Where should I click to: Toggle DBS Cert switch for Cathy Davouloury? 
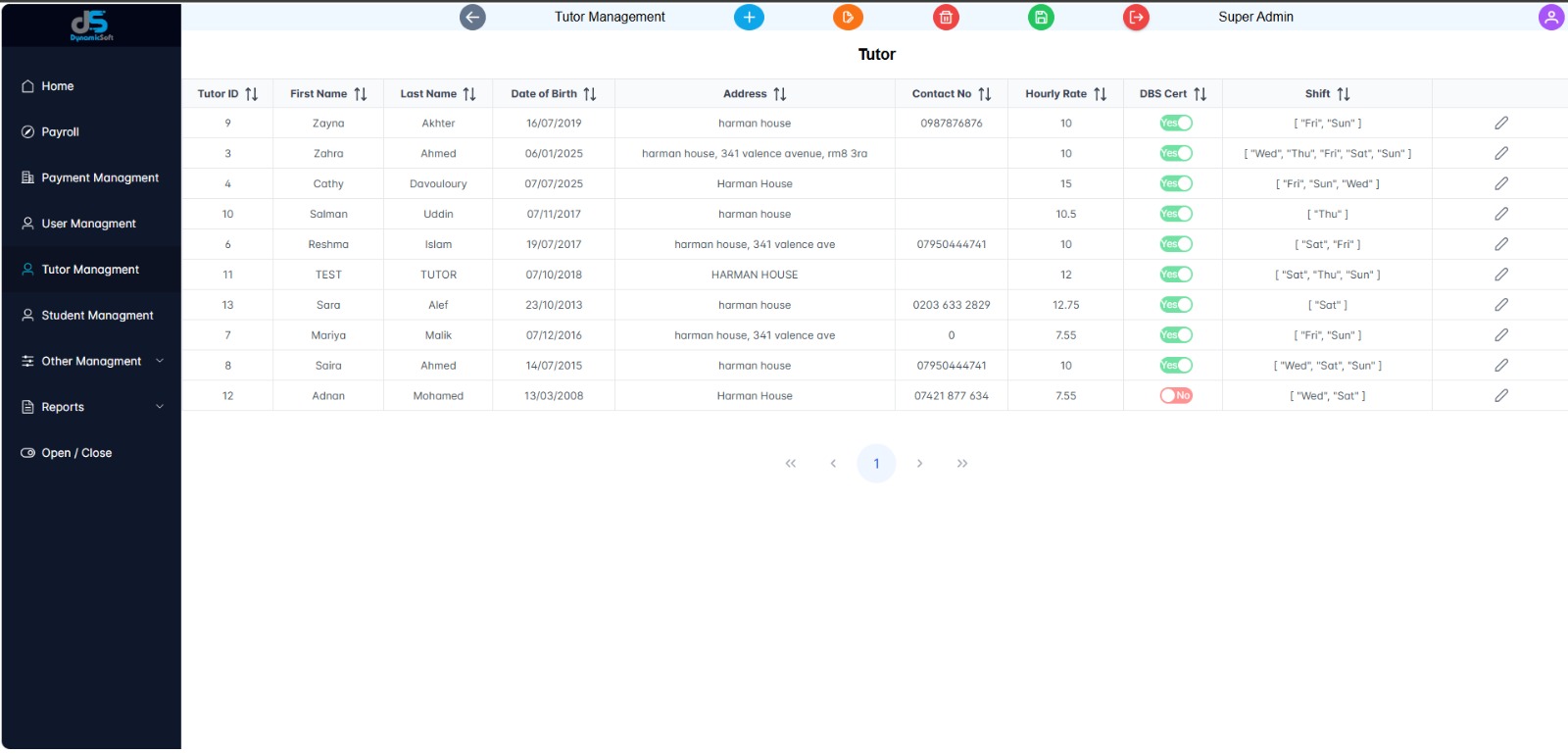click(1176, 184)
